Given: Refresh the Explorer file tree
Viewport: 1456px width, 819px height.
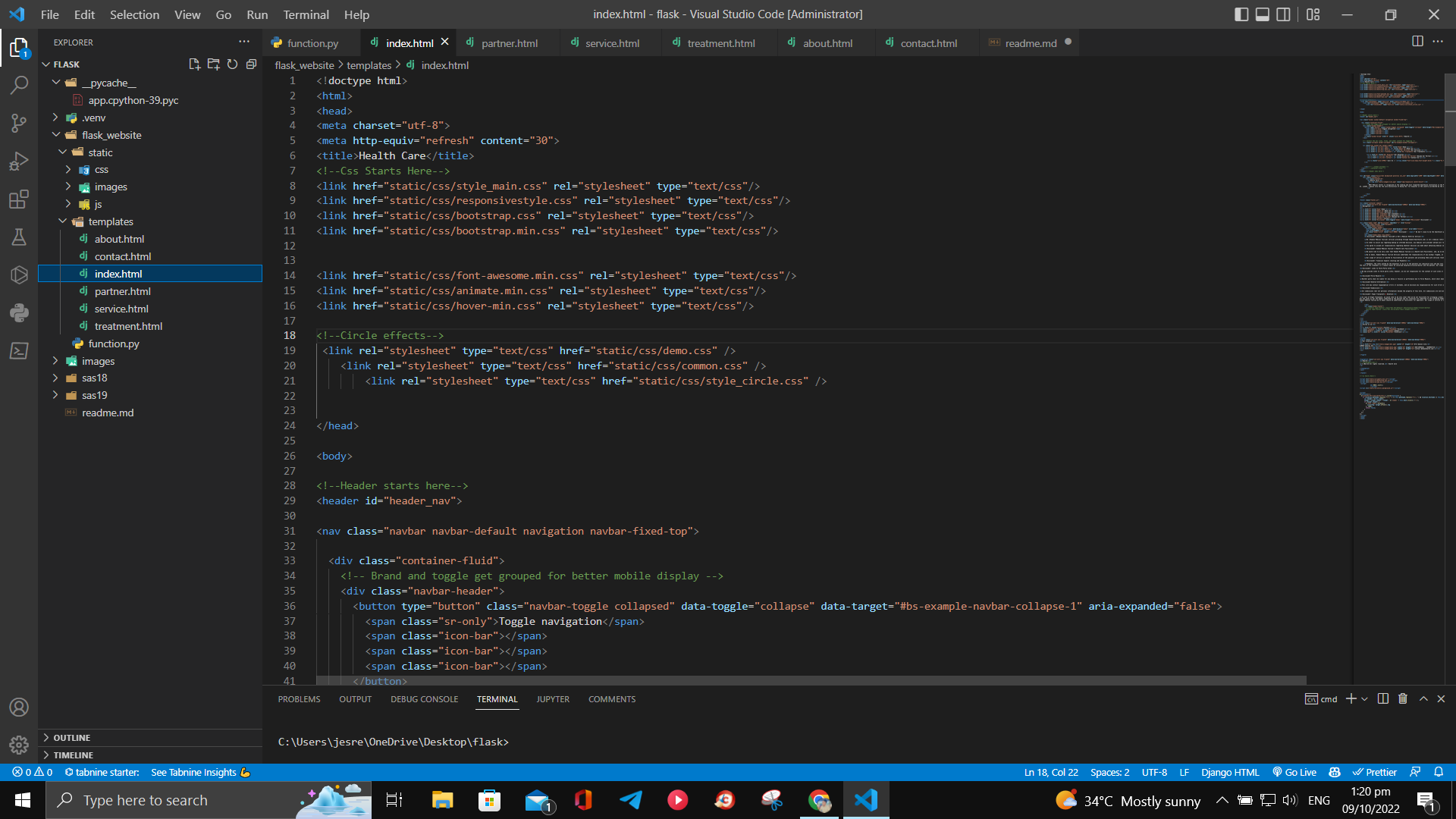Looking at the screenshot, I should pos(232,64).
